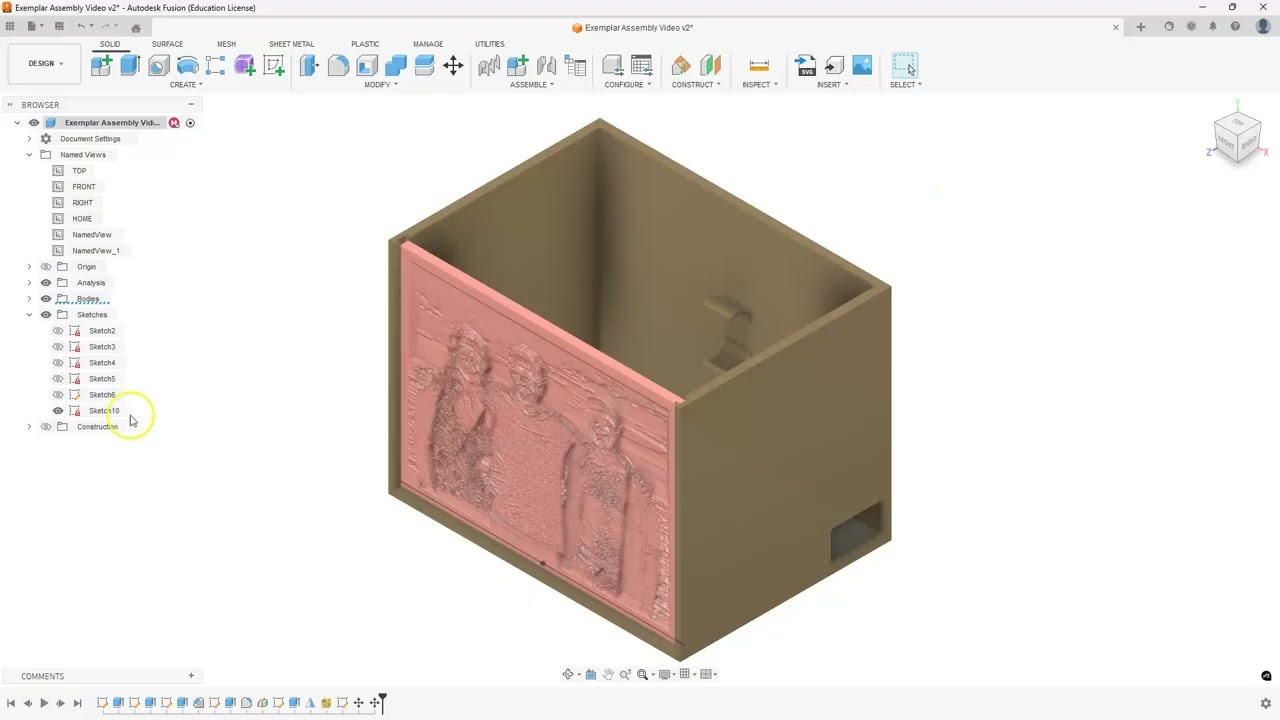
Task: Select the Joint tool in Assemble
Action: 546,66
